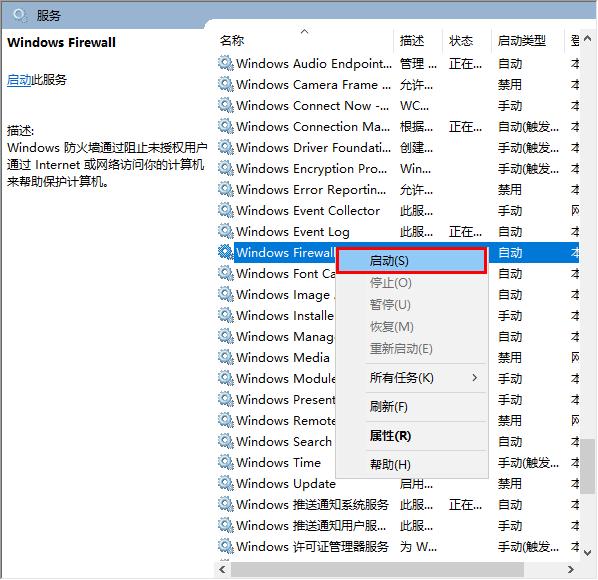
Task: Choose 启动(S) in the context menu
Action: 412,261
